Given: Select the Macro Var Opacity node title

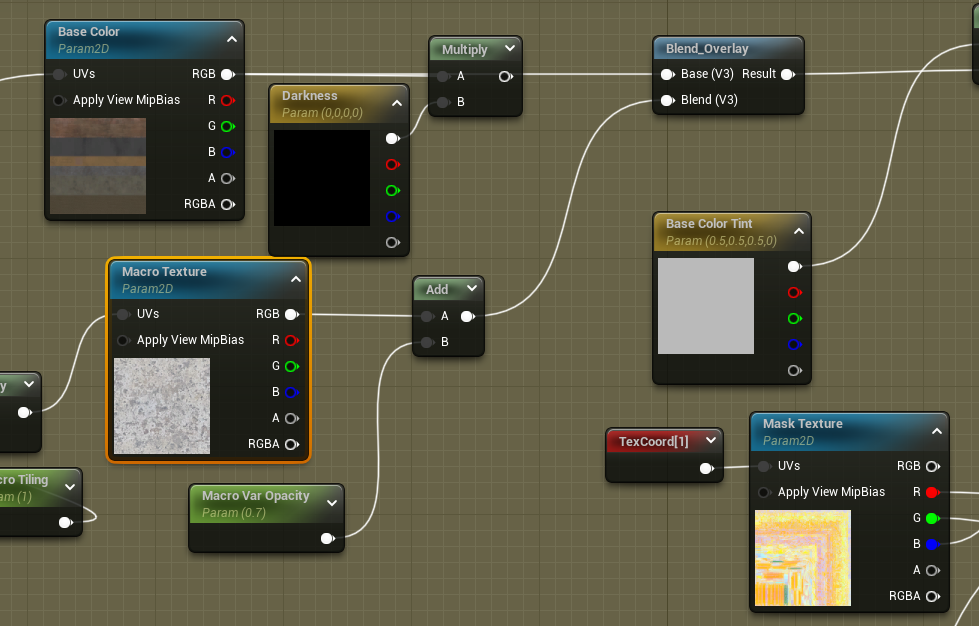Looking at the screenshot, I should [255, 496].
